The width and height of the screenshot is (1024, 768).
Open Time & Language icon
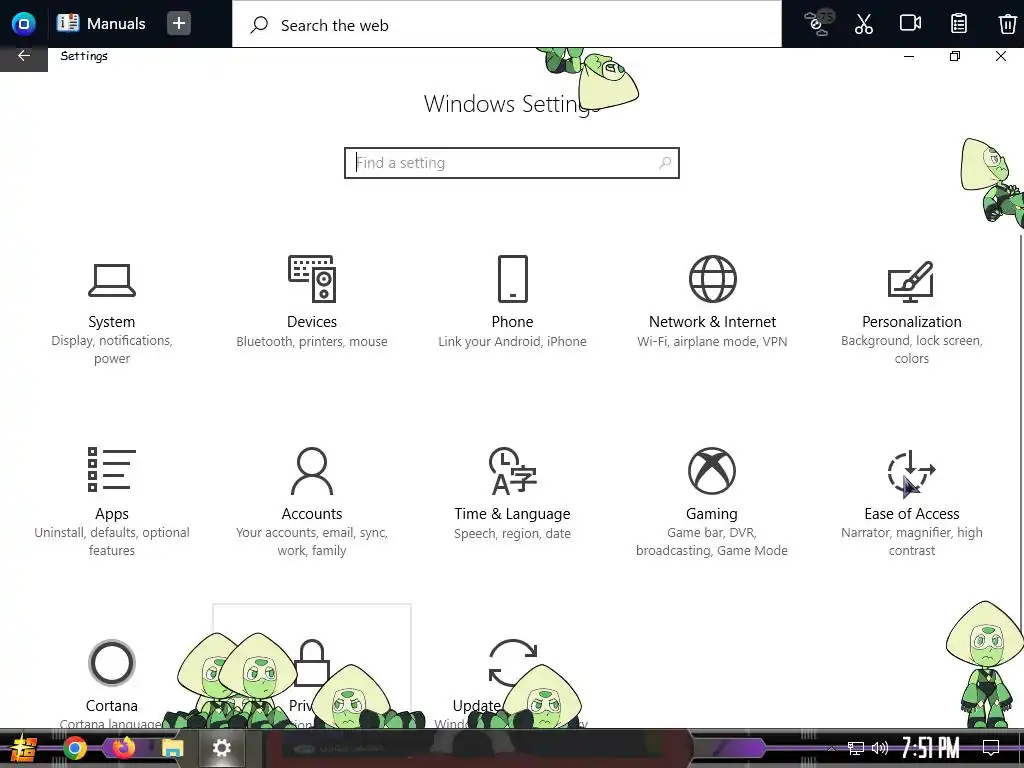coord(513,471)
